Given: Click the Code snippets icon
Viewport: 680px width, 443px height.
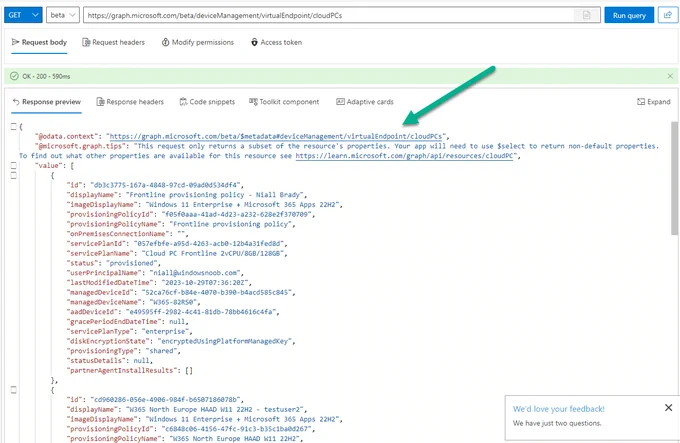Looking at the screenshot, I should pyautogui.click(x=183, y=102).
